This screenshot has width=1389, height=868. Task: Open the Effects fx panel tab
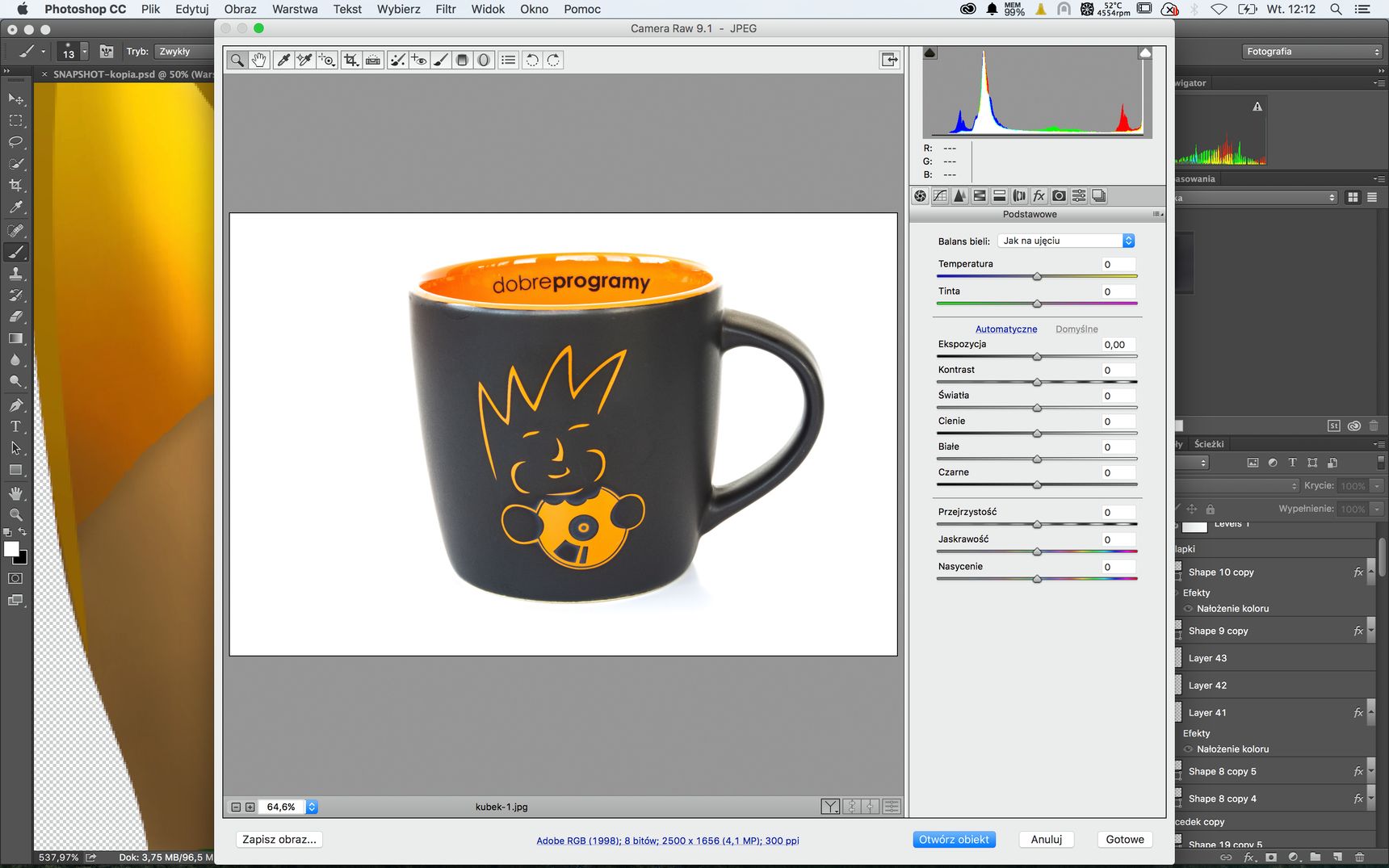click(1039, 195)
